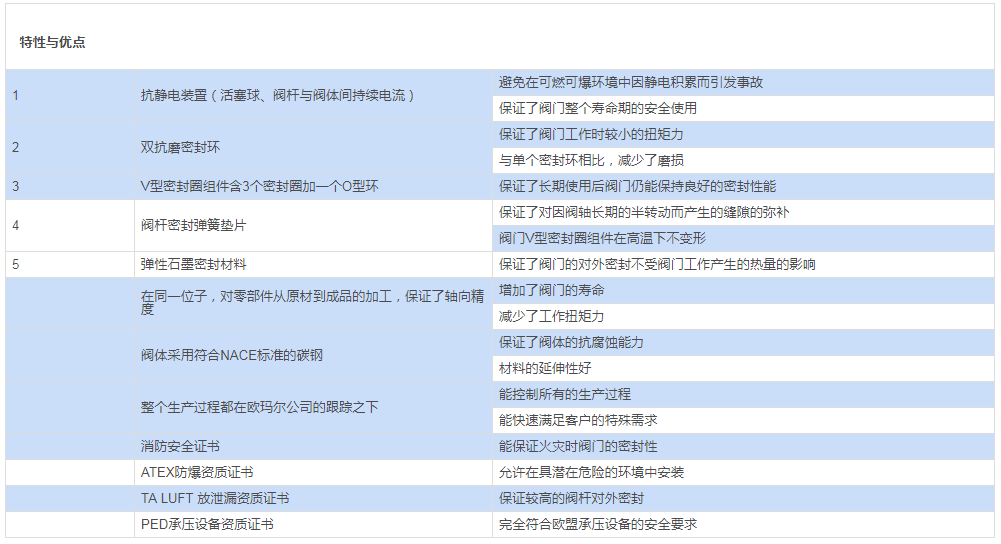Click the 'TA LUFT 放泄漏资质证书' cell
This screenshot has height=544, width=1001.
point(215,498)
